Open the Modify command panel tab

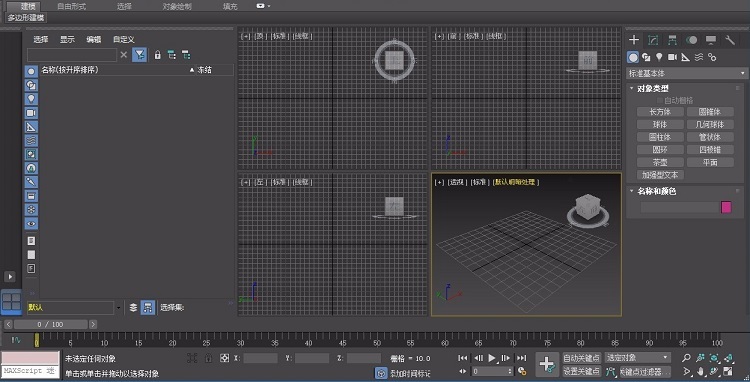[x=653, y=40]
